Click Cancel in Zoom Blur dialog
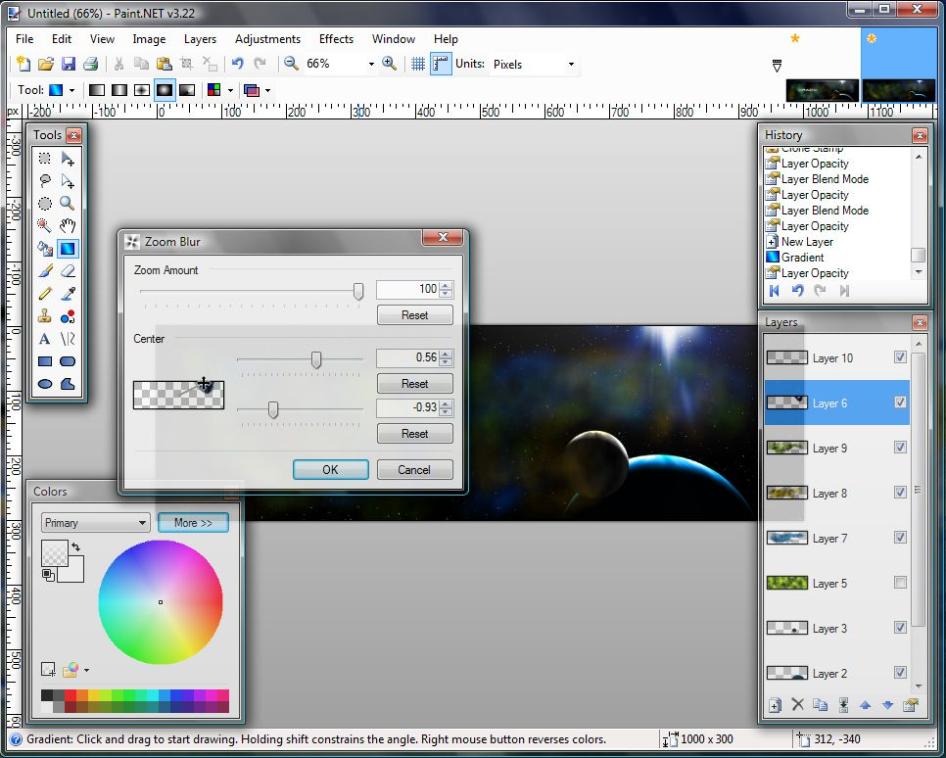946x758 pixels. [414, 470]
